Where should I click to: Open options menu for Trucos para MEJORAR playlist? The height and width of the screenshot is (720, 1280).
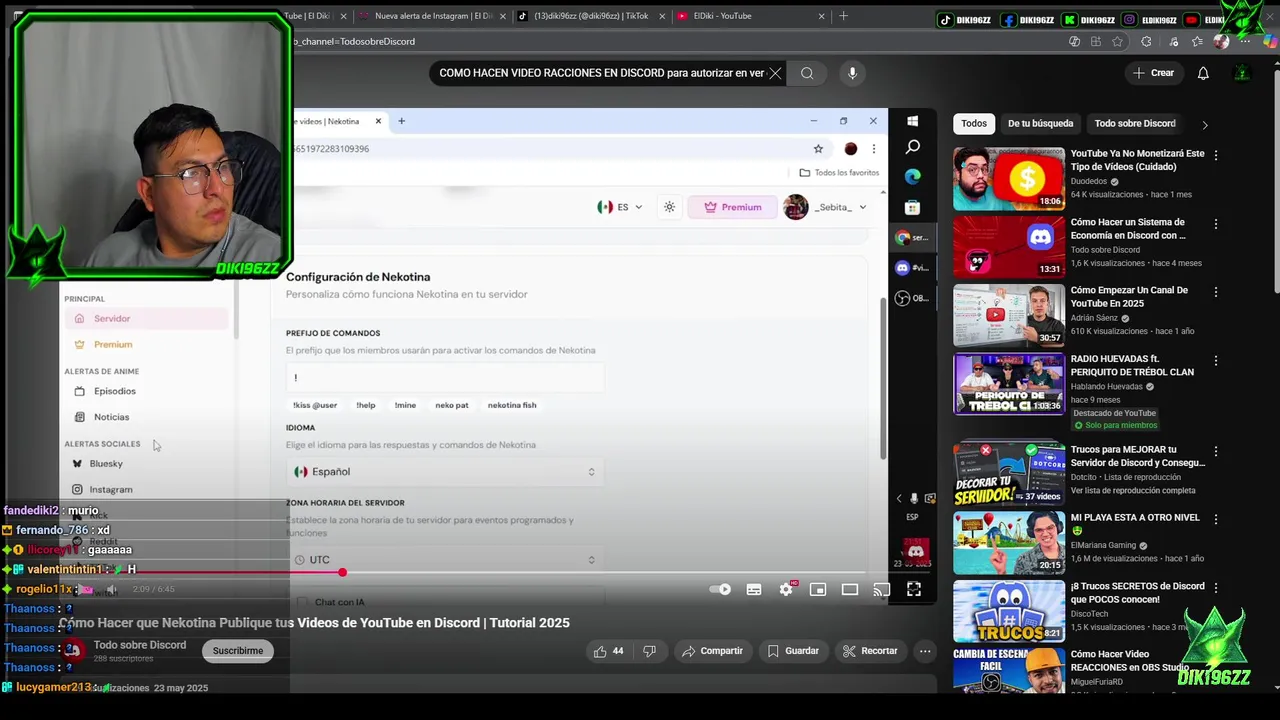(1216, 452)
